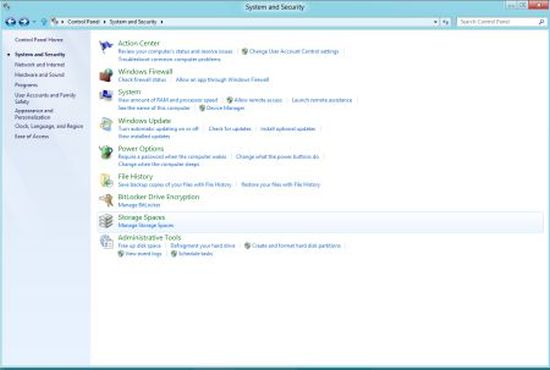Change User Account Control settings
Viewport: 550px width, 370px height.
[x=294, y=52]
